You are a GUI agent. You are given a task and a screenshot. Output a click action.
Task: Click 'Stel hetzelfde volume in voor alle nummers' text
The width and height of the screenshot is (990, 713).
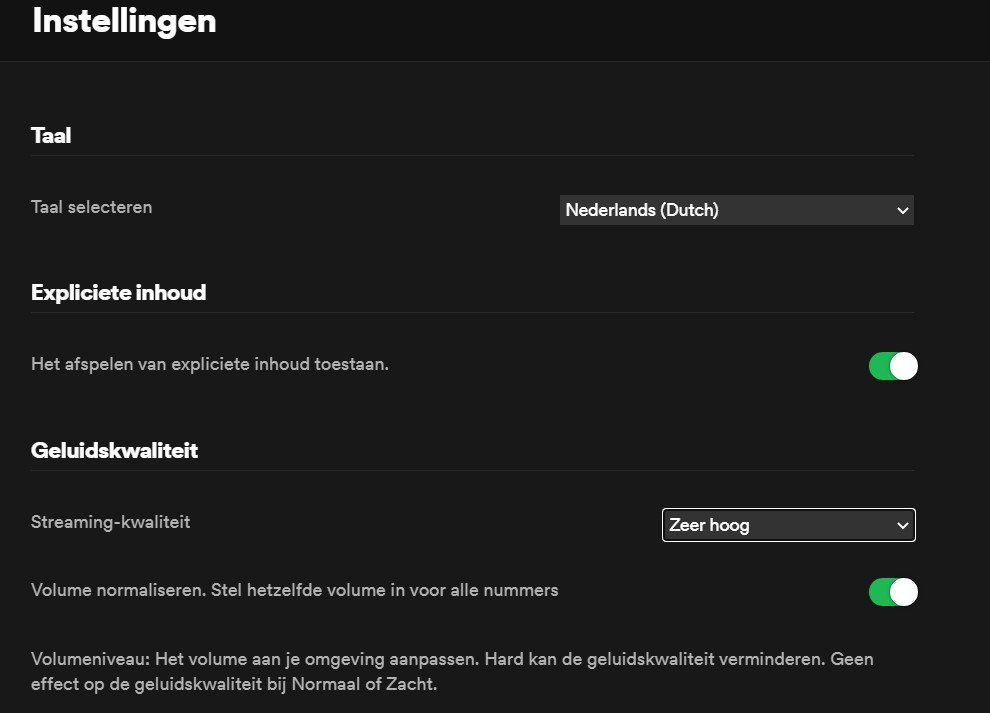385,590
